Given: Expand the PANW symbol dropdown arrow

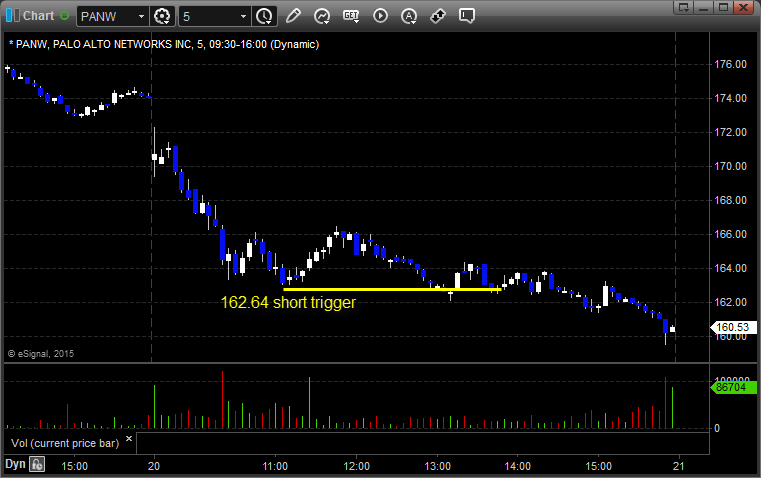Looking at the screenshot, I should 141,16.
